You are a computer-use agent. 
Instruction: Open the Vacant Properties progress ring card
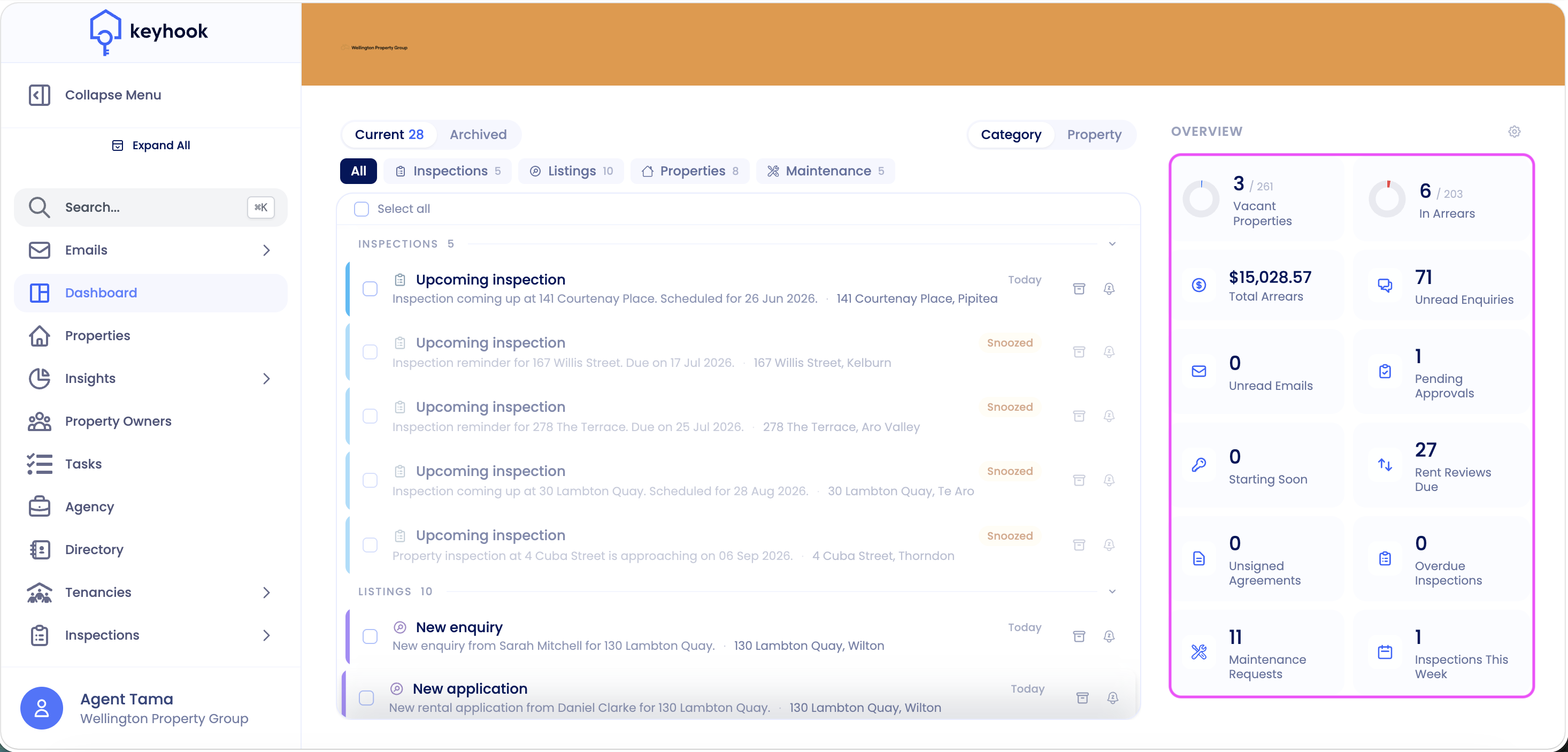[1258, 199]
